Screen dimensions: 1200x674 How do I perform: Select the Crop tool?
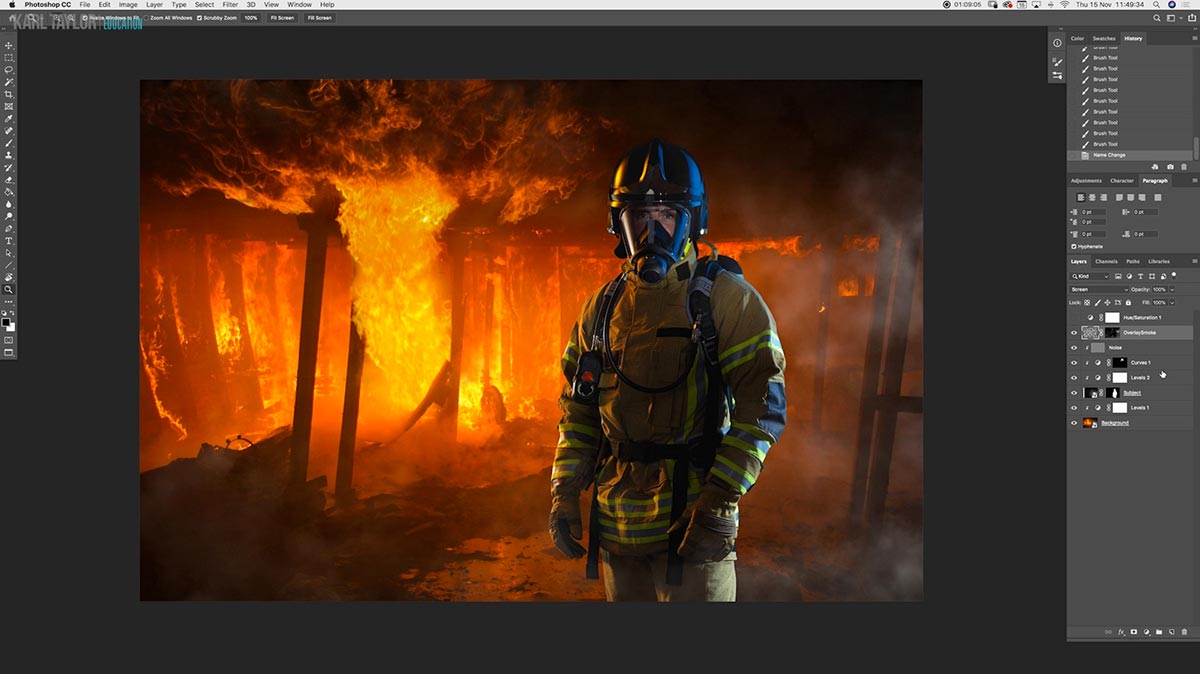[x=8, y=94]
